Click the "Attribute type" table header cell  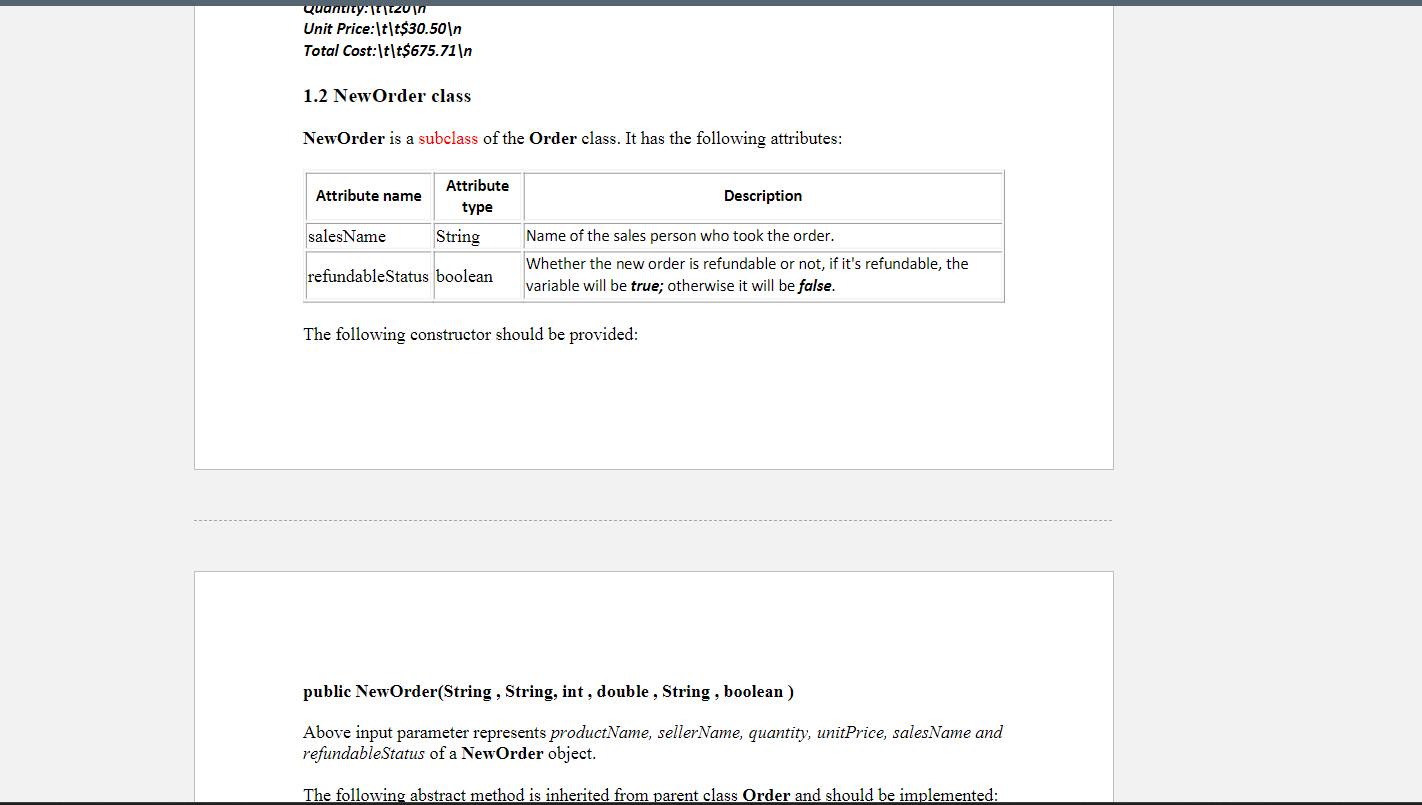pos(477,196)
